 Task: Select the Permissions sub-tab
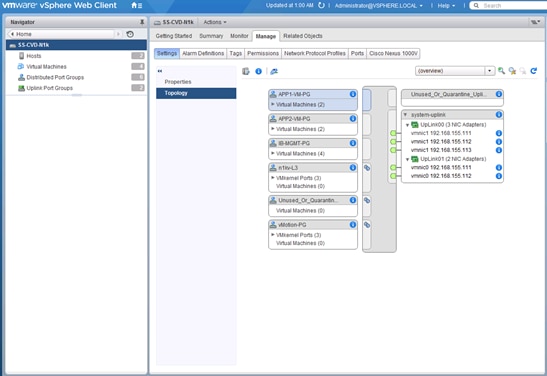(263, 53)
